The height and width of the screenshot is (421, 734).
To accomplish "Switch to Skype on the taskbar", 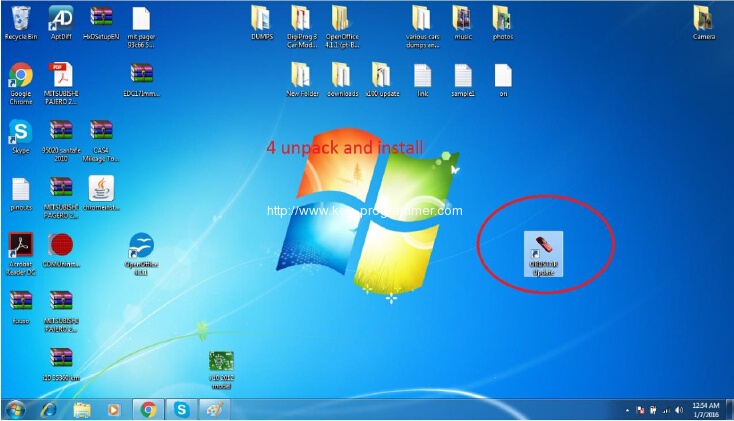I will tap(182, 410).
